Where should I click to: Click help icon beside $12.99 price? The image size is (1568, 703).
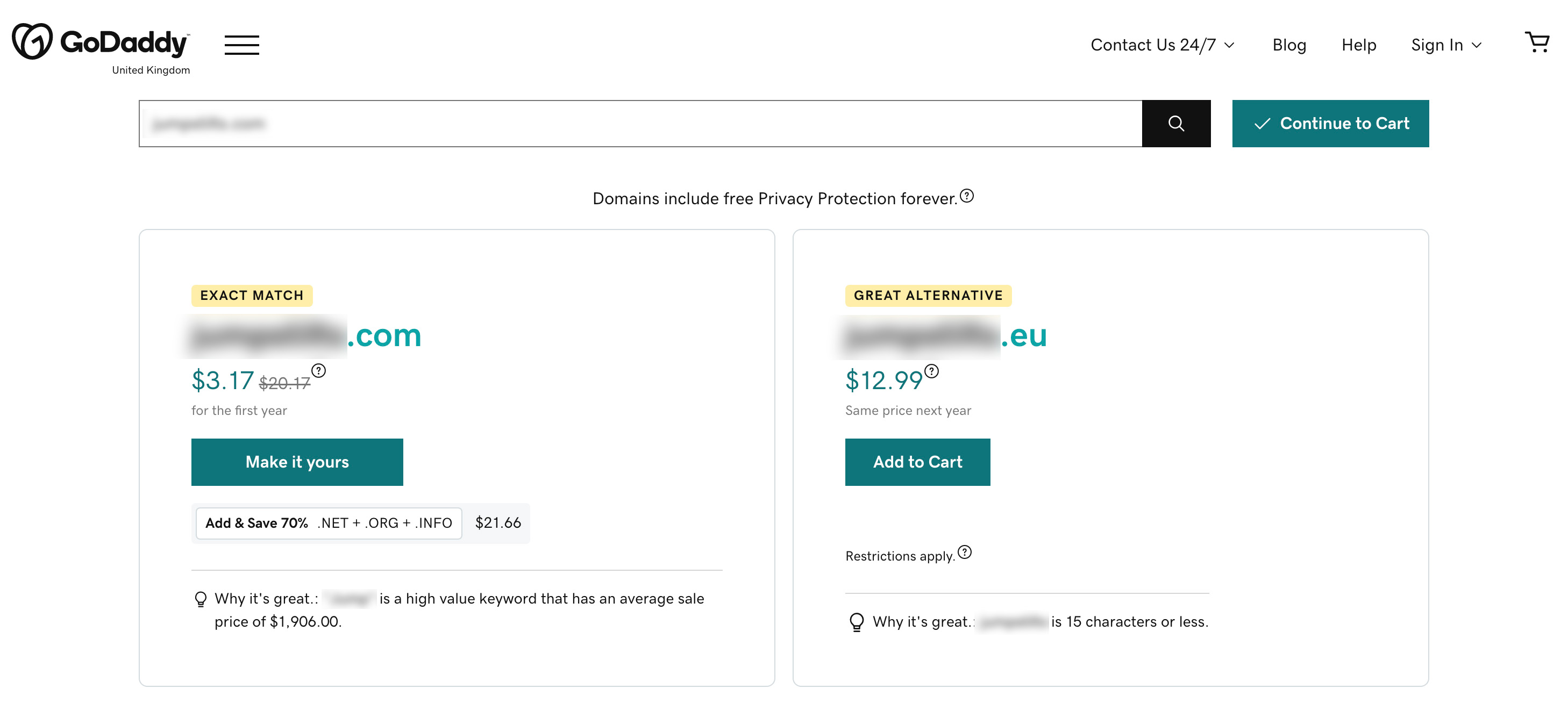931,371
